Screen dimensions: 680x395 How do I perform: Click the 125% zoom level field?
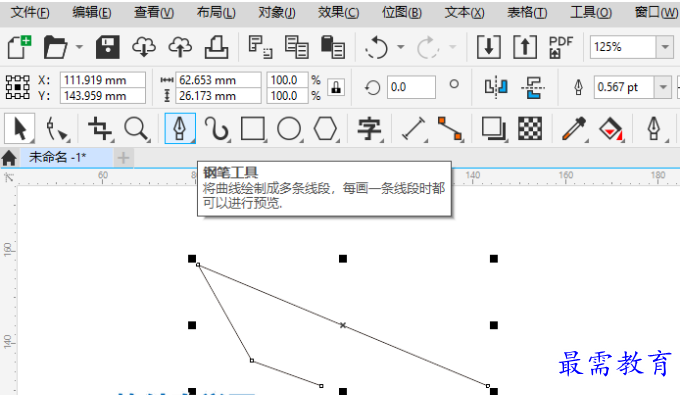tap(622, 47)
